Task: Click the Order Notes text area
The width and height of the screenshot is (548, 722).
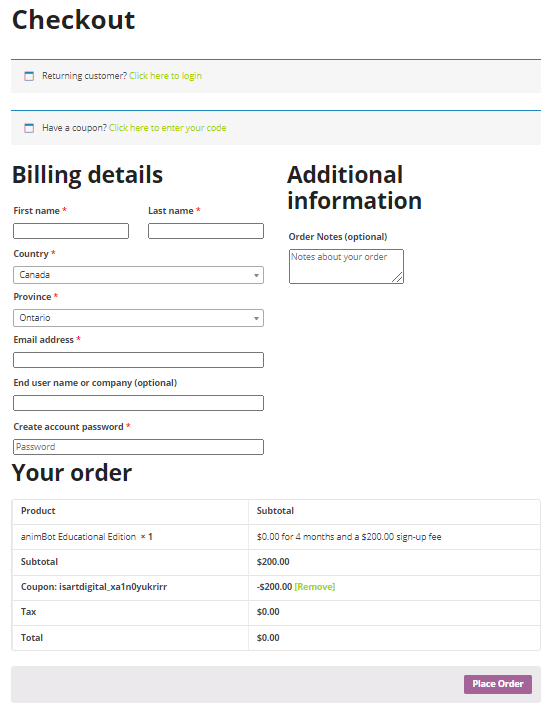Action: [x=346, y=266]
